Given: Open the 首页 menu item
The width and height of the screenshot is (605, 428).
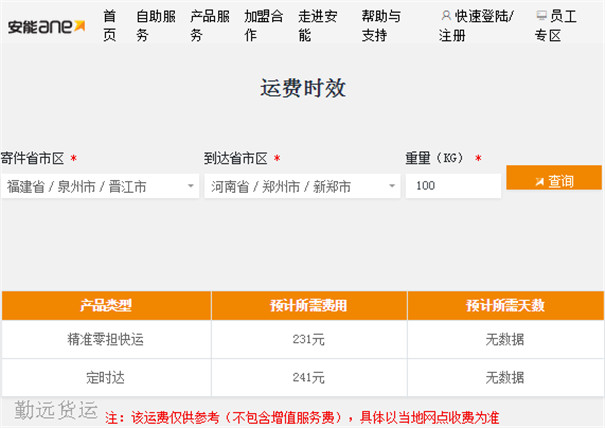Looking at the screenshot, I should tap(110, 26).
